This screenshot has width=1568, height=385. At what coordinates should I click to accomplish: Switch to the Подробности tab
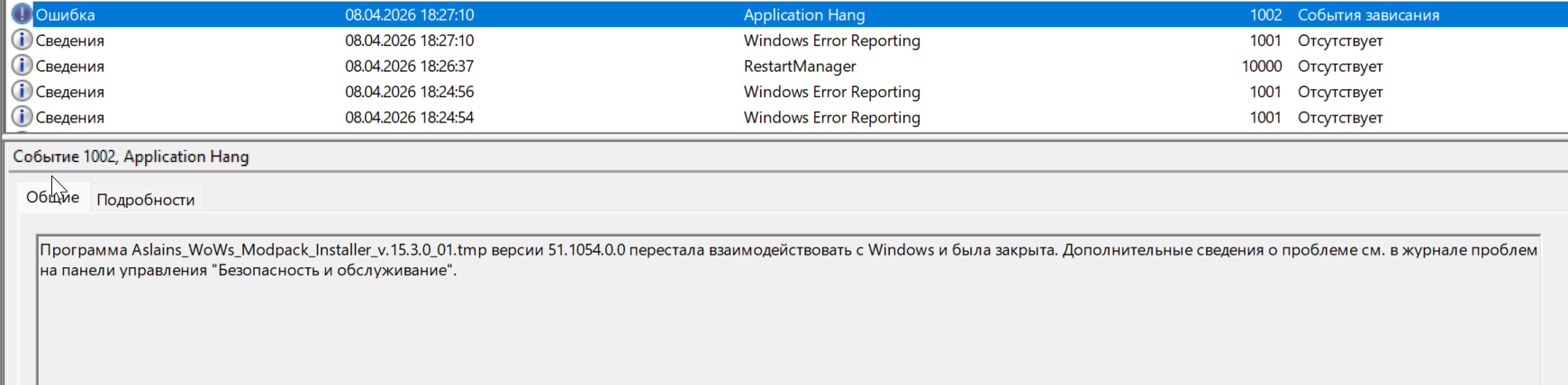146,200
